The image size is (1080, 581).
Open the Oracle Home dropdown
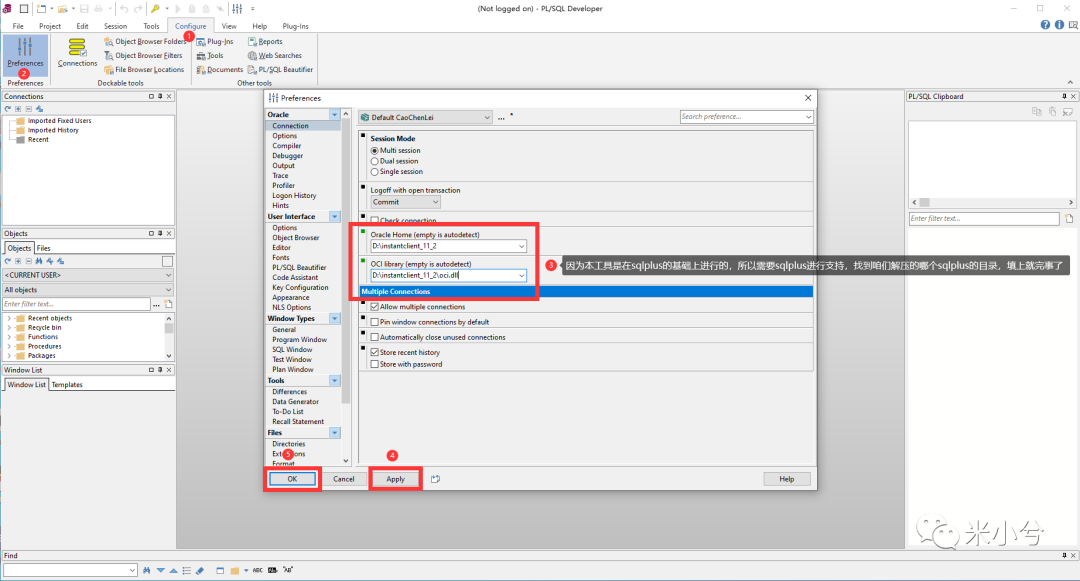click(521, 246)
